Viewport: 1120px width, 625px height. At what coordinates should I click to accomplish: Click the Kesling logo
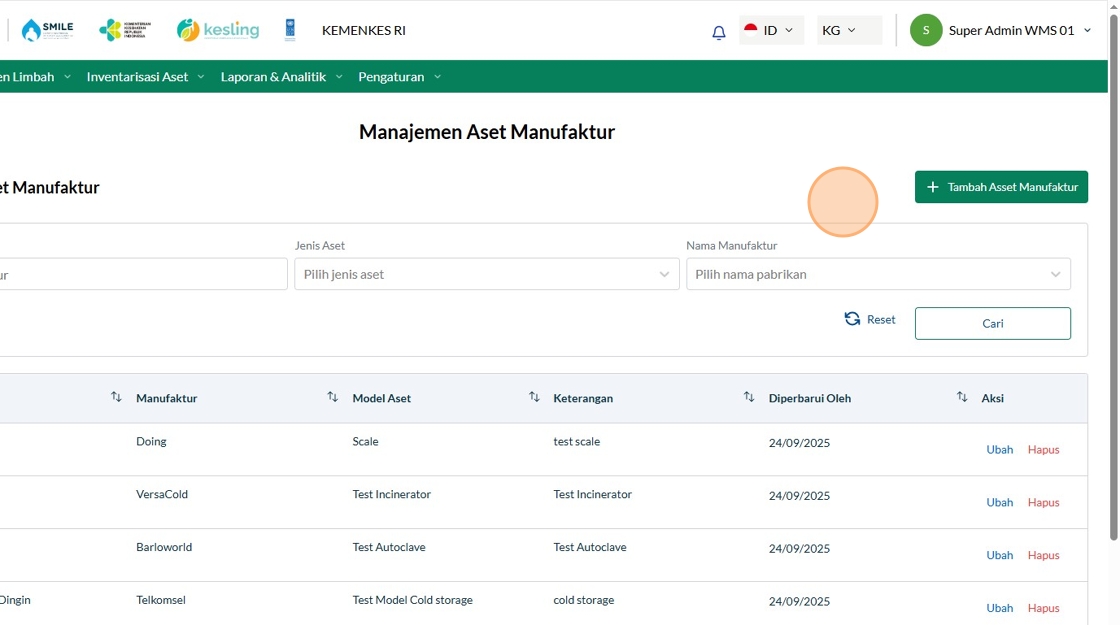pos(217,30)
